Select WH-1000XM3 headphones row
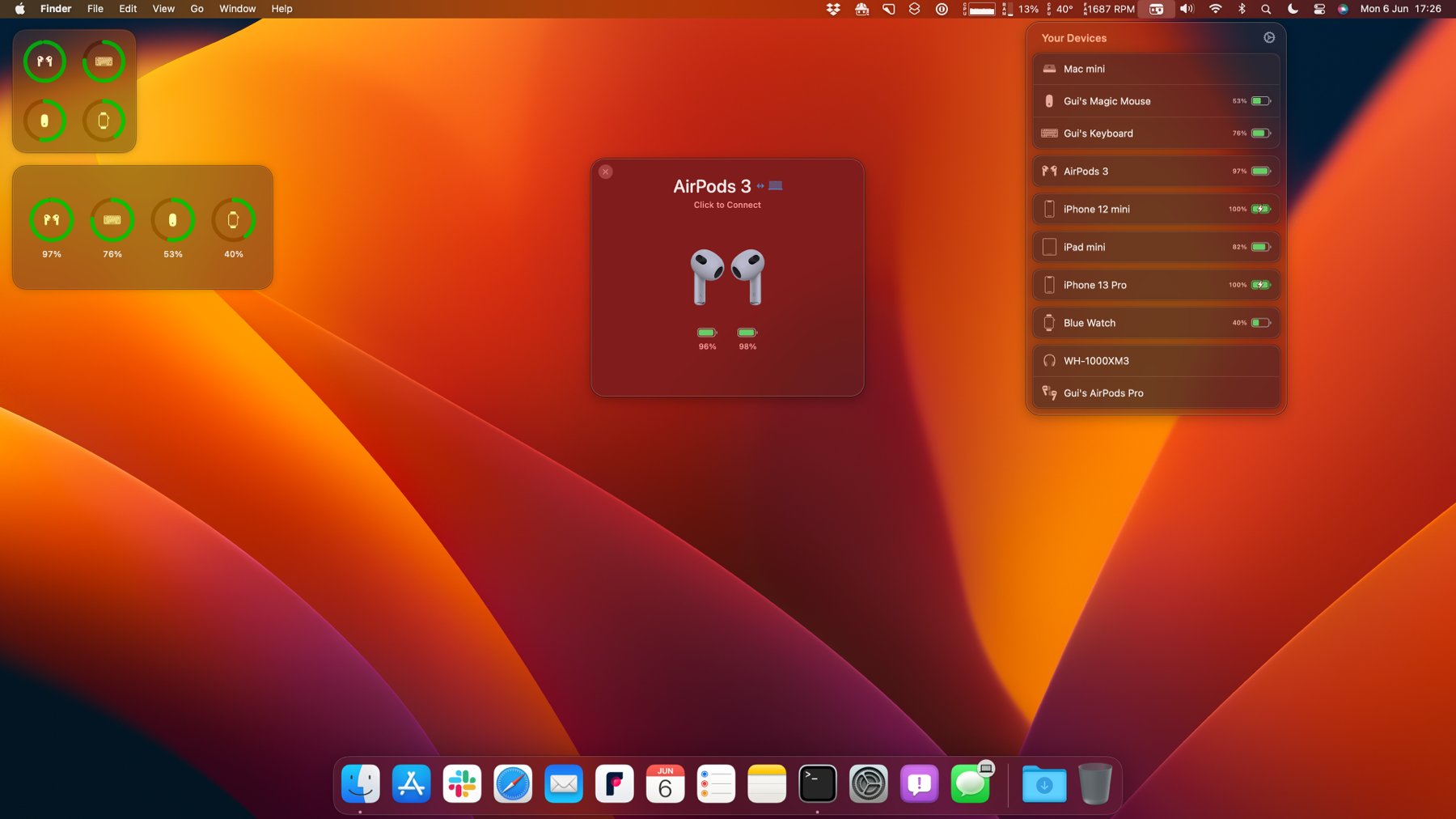 (1156, 361)
